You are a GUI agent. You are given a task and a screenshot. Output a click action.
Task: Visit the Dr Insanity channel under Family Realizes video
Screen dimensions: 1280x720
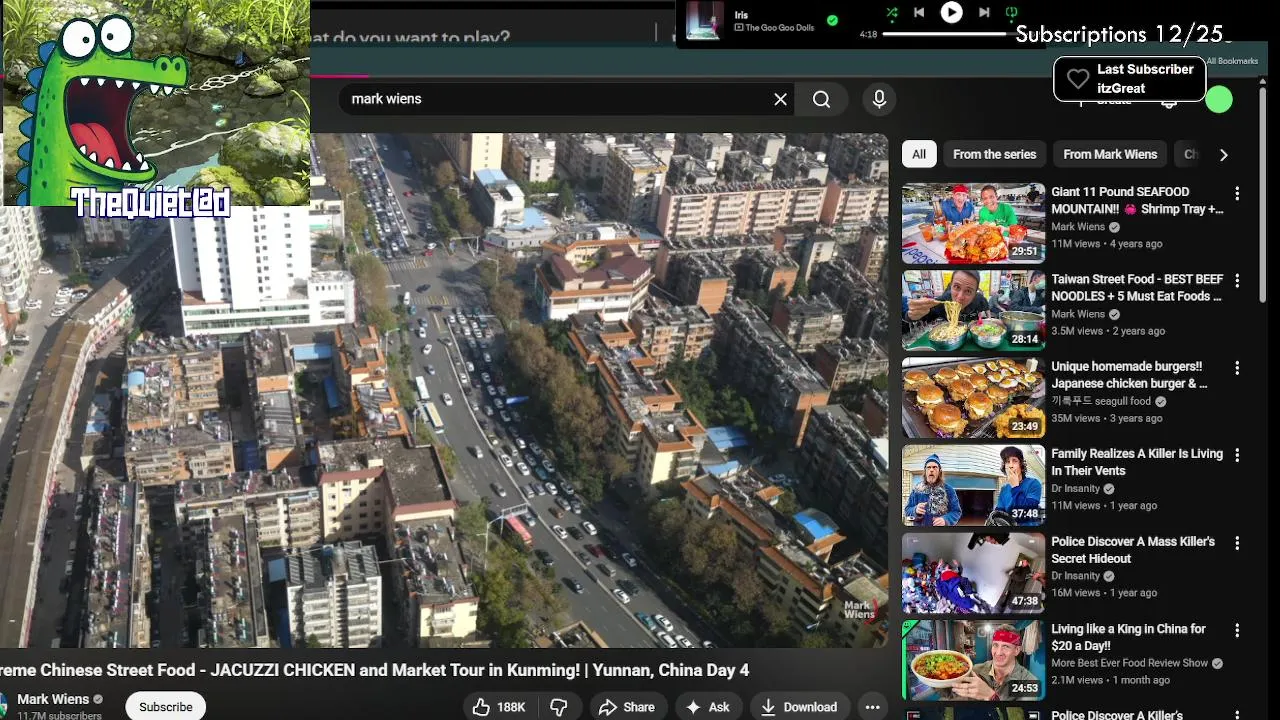pos(1076,488)
